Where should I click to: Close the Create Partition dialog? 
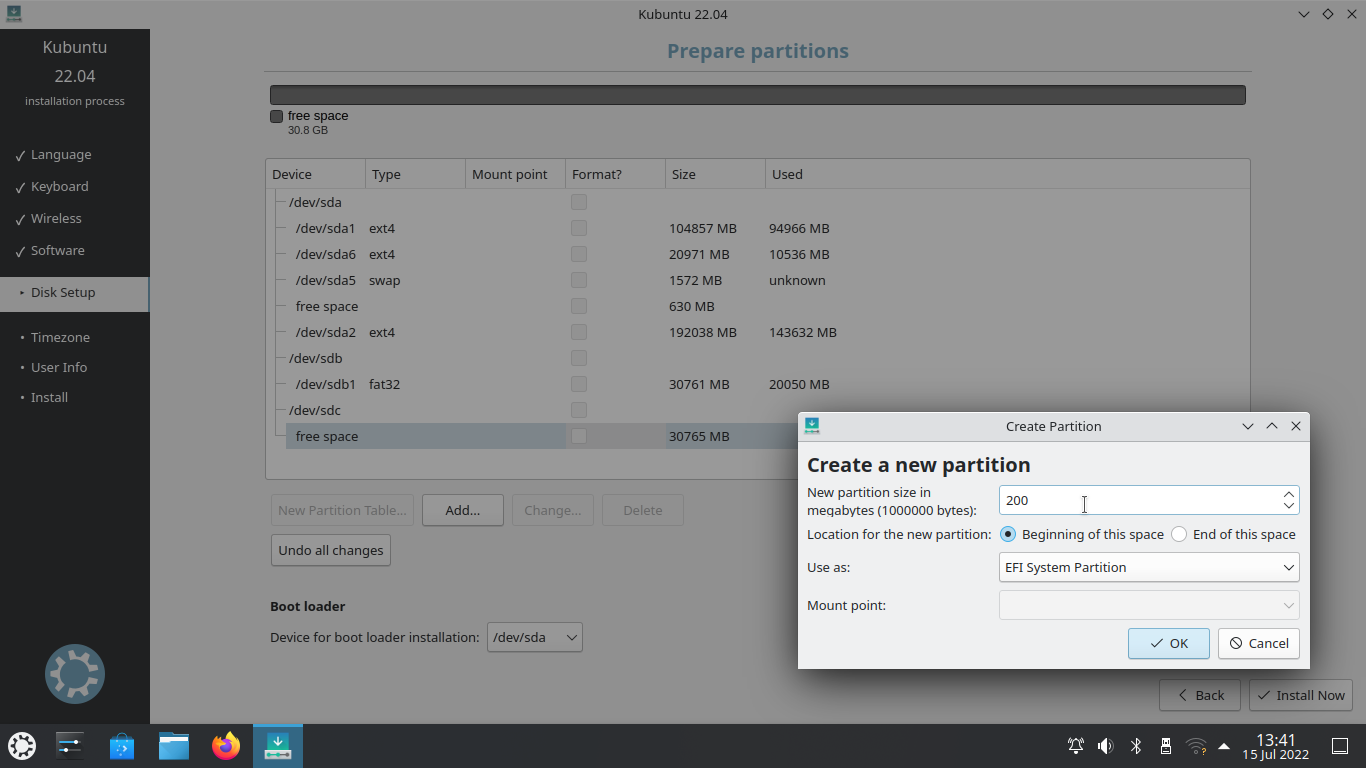click(1296, 426)
